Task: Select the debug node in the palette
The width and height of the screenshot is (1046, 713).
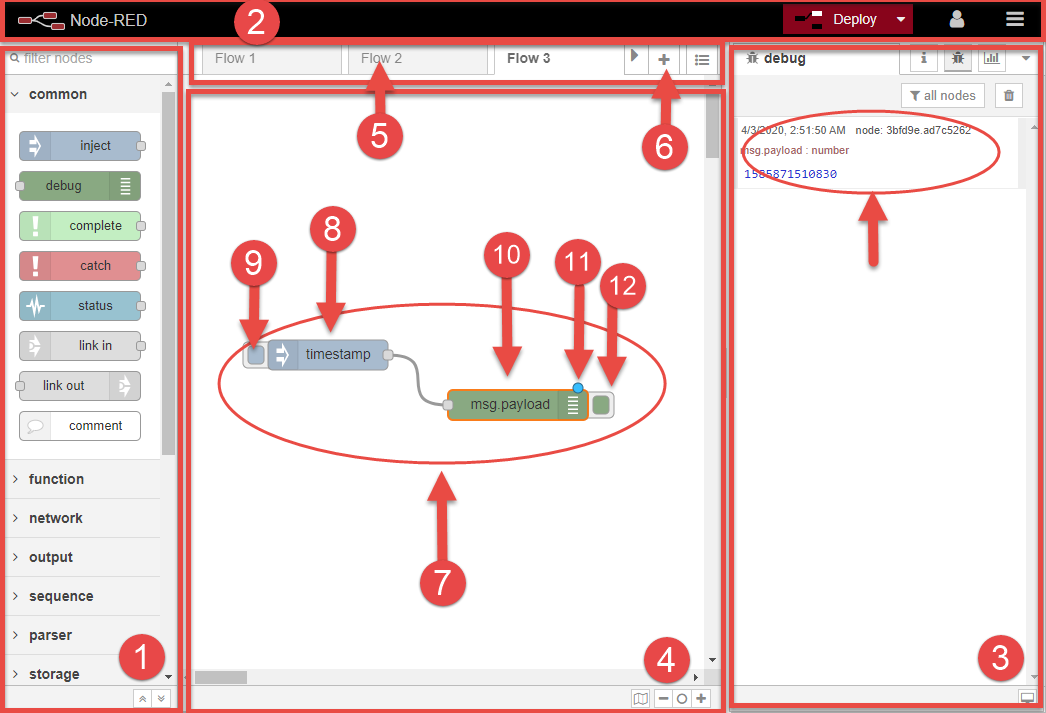Action: point(80,186)
